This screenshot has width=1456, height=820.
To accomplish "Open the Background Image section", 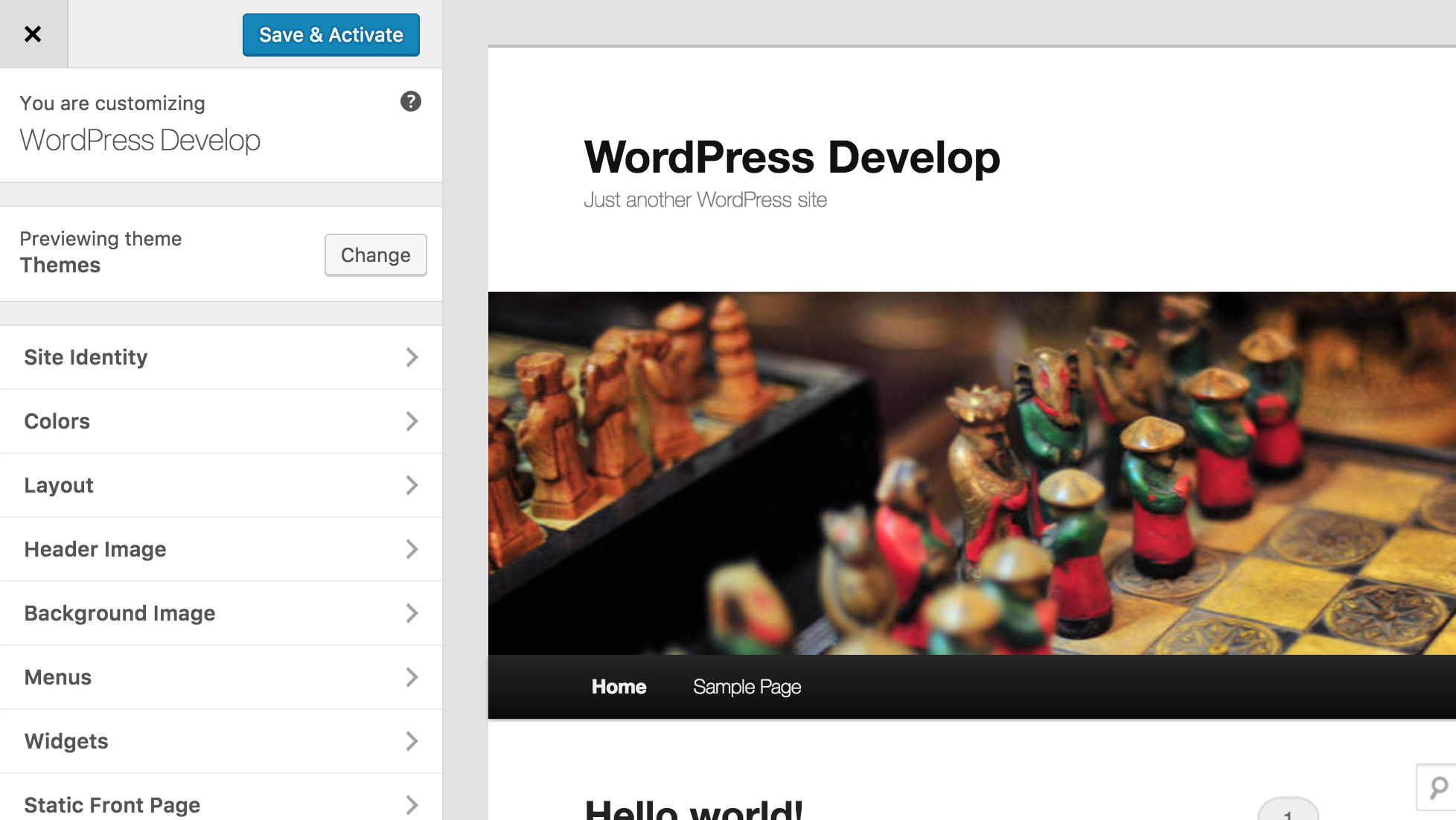I will click(x=221, y=613).
